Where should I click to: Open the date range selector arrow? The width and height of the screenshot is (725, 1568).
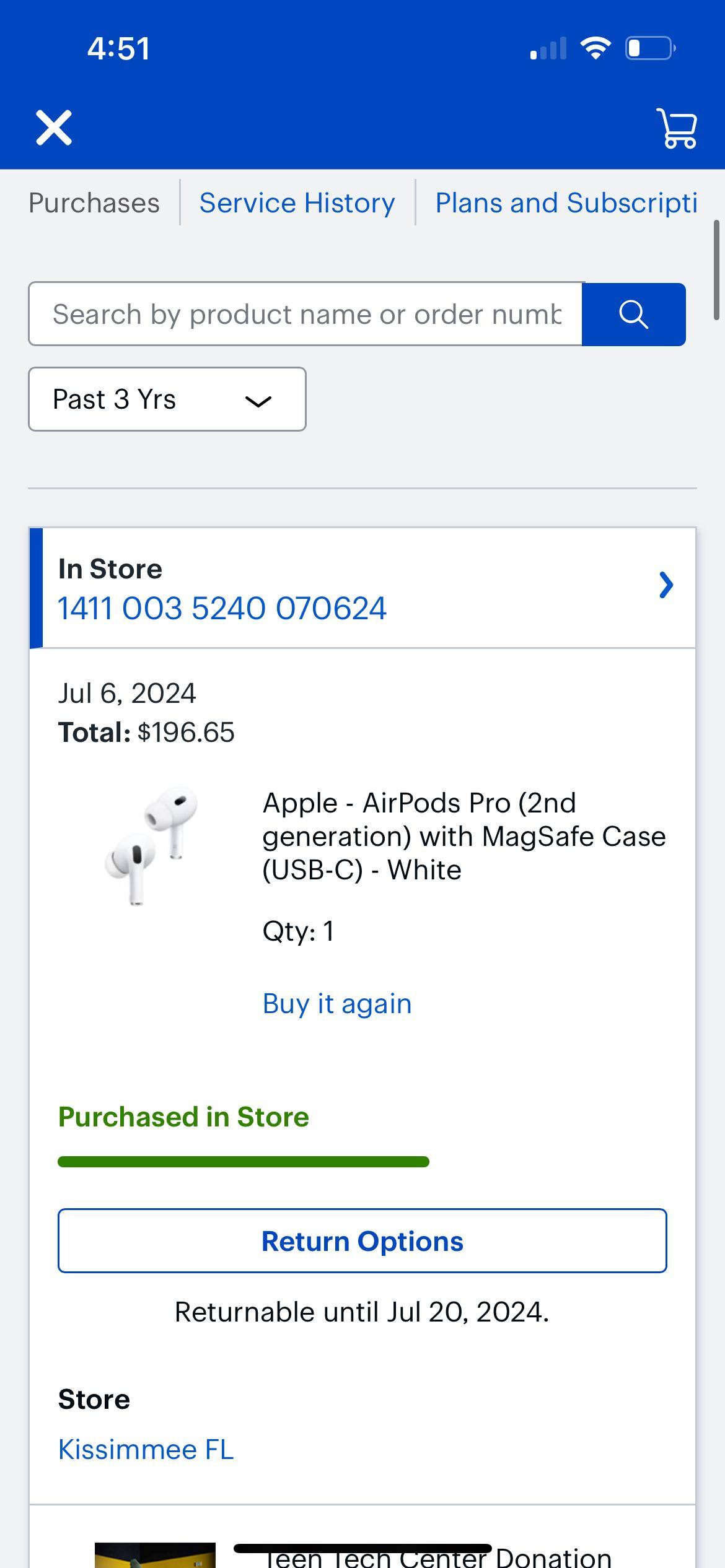pos(260,401)
